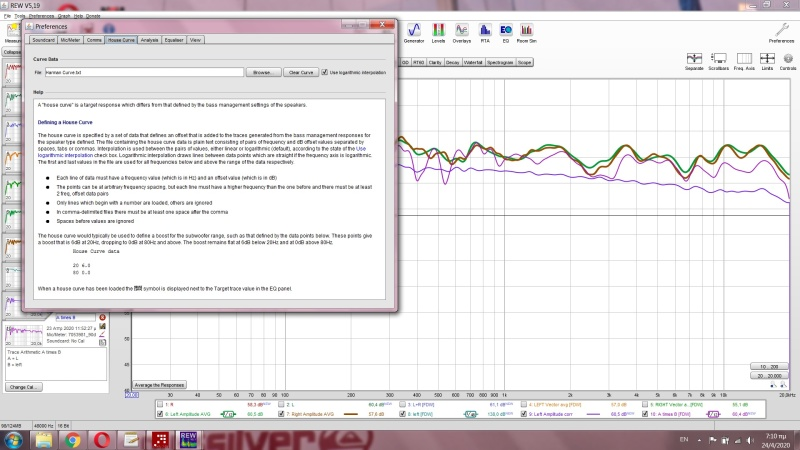
Task: Open the Tools menu
Action: (20, 17)
